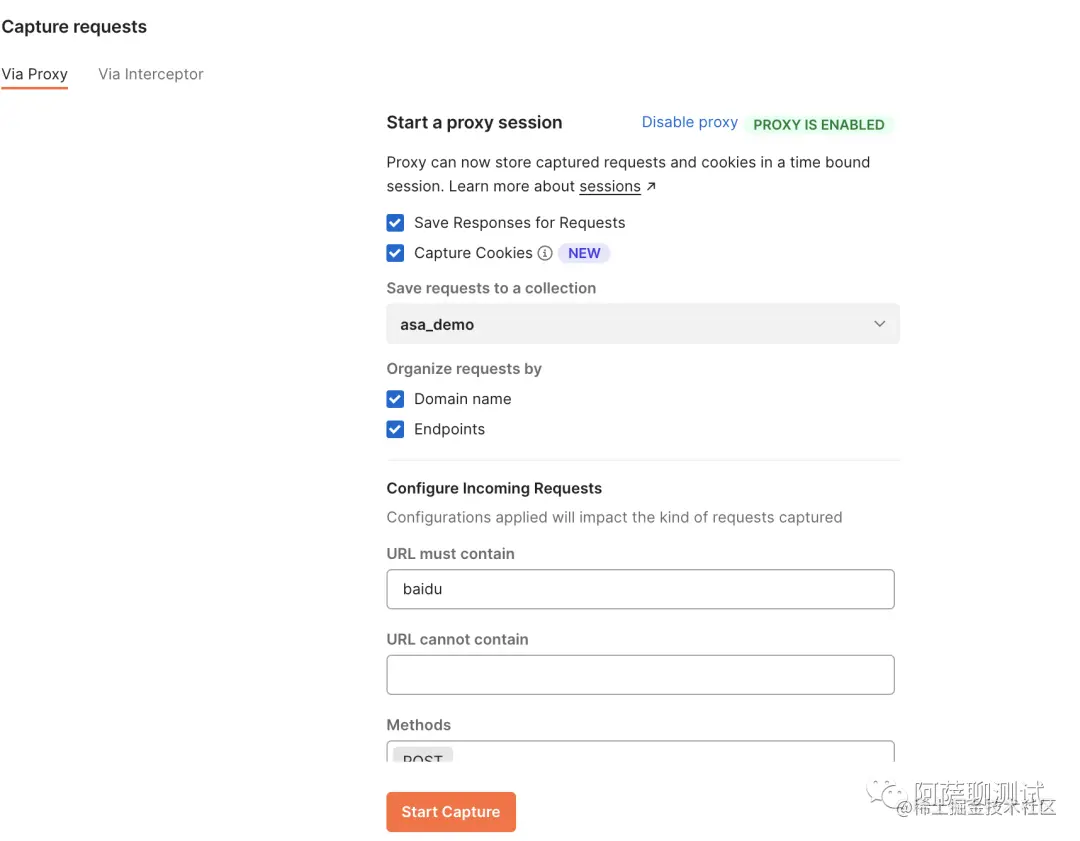Click the NEW badge next to Capture Cookies

click(x=584, y=253)
